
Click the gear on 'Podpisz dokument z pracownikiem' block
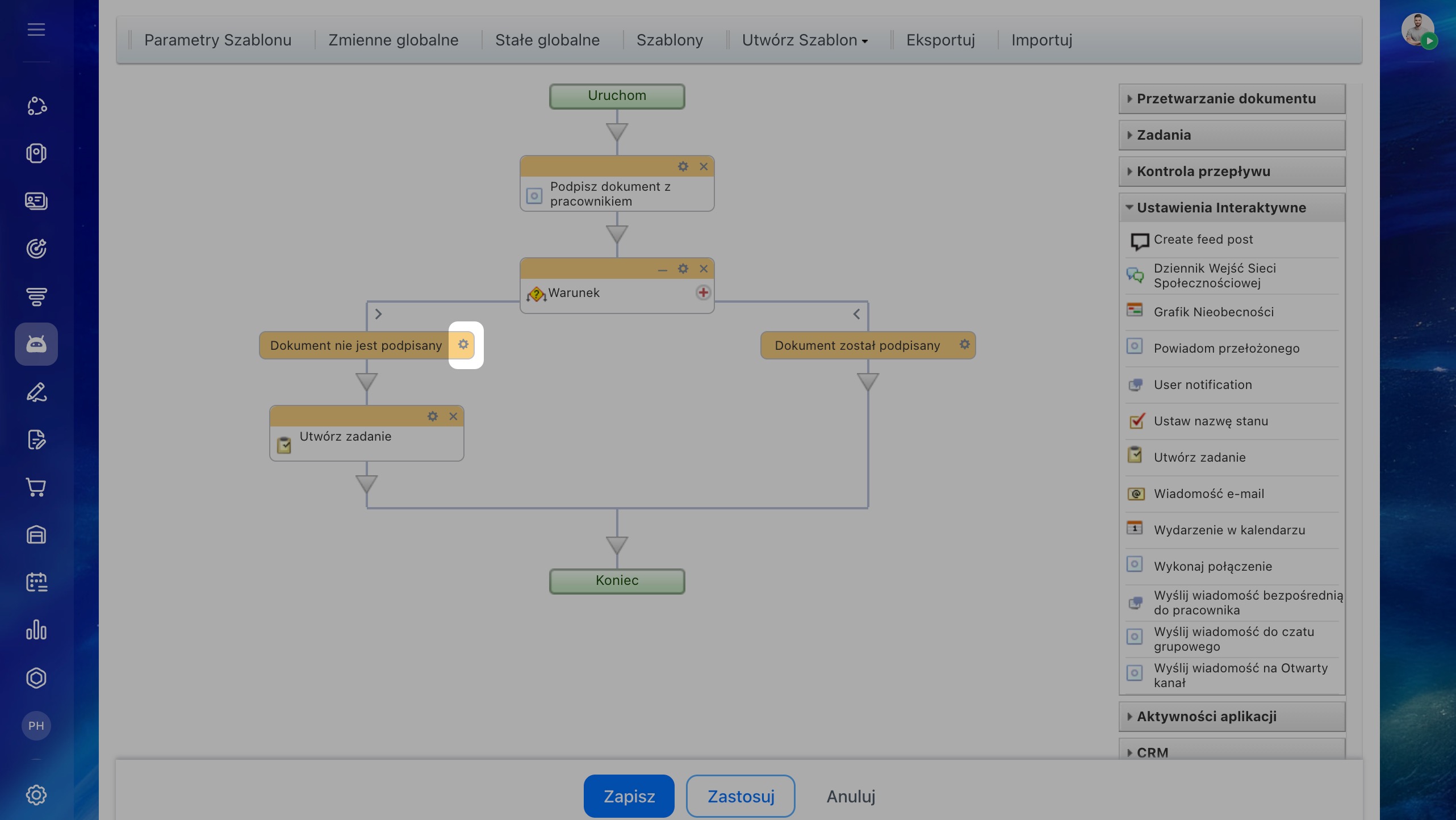(683, 166)
